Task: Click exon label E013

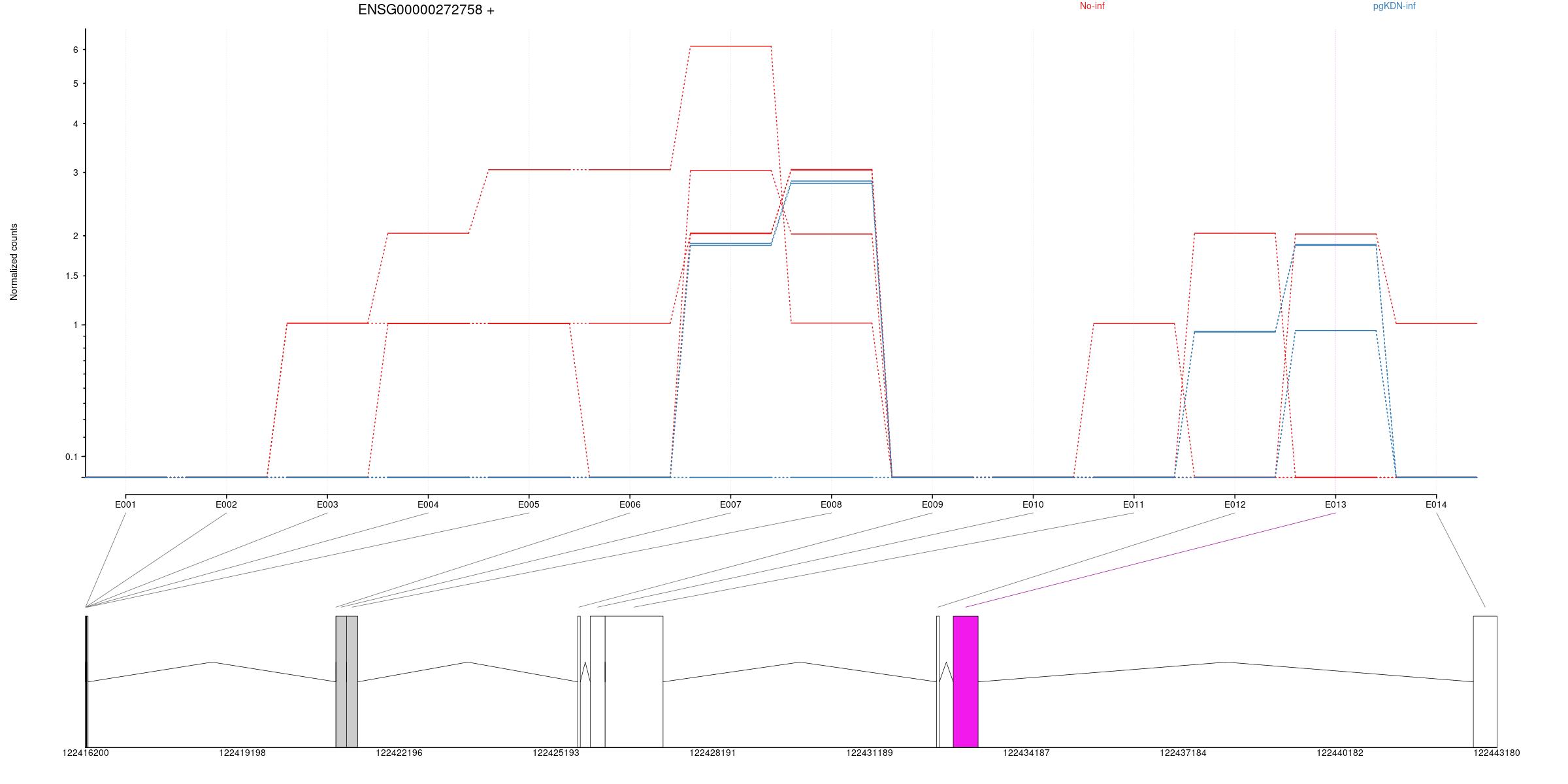Action: point(1335,504)
